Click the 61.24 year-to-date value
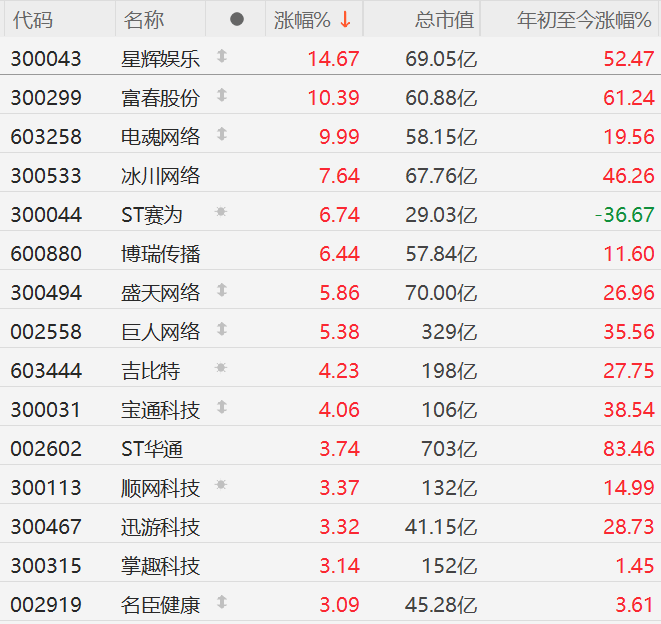This screenshot has width=661, height=624. tap(629, 98)
